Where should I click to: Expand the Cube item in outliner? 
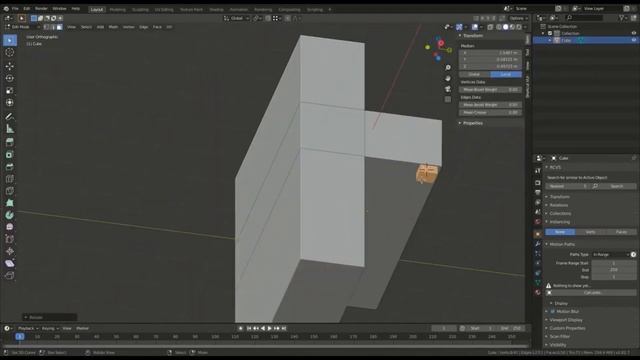pyautogui.click(x=549, y=40)
